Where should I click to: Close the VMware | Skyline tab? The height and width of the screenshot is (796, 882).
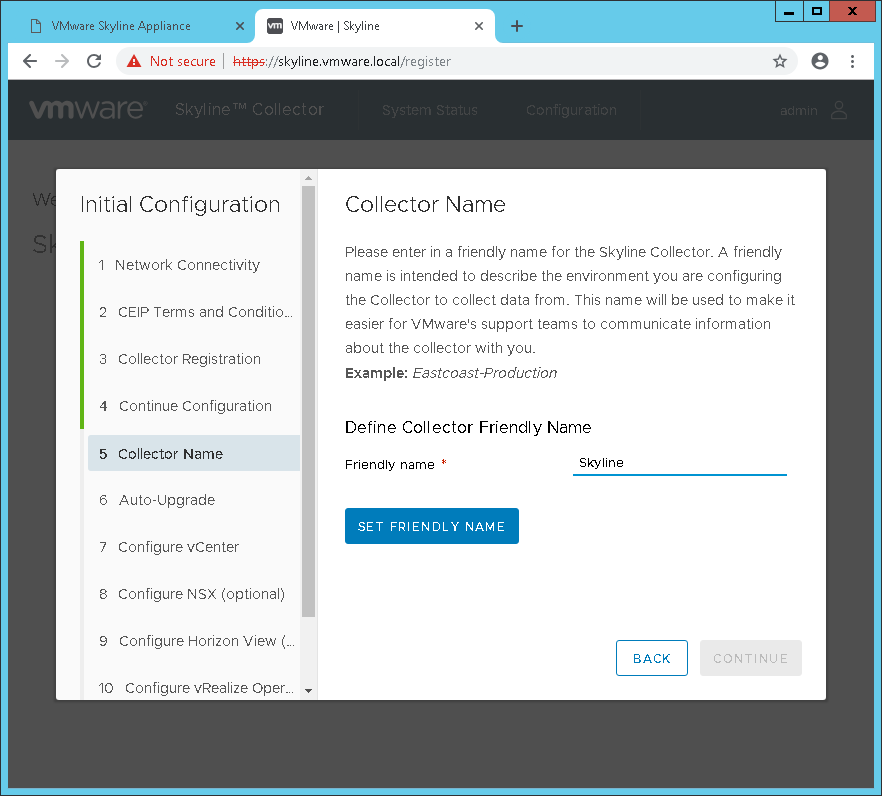click(479, 26)
